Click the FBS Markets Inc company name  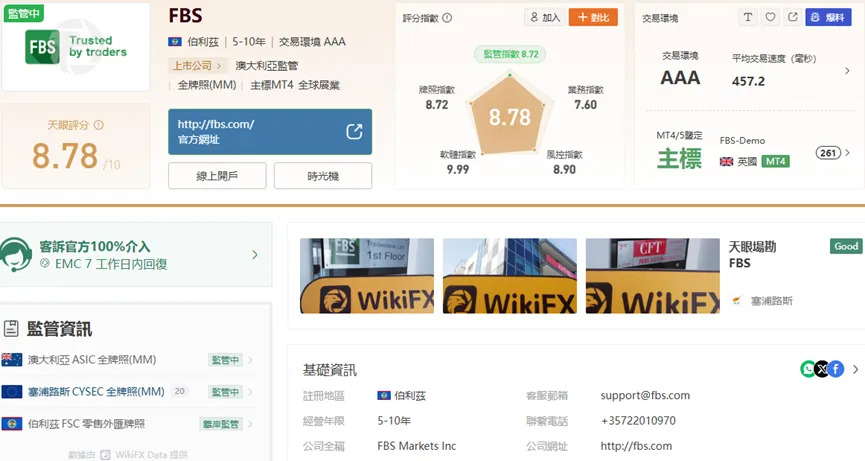[417, 446]
